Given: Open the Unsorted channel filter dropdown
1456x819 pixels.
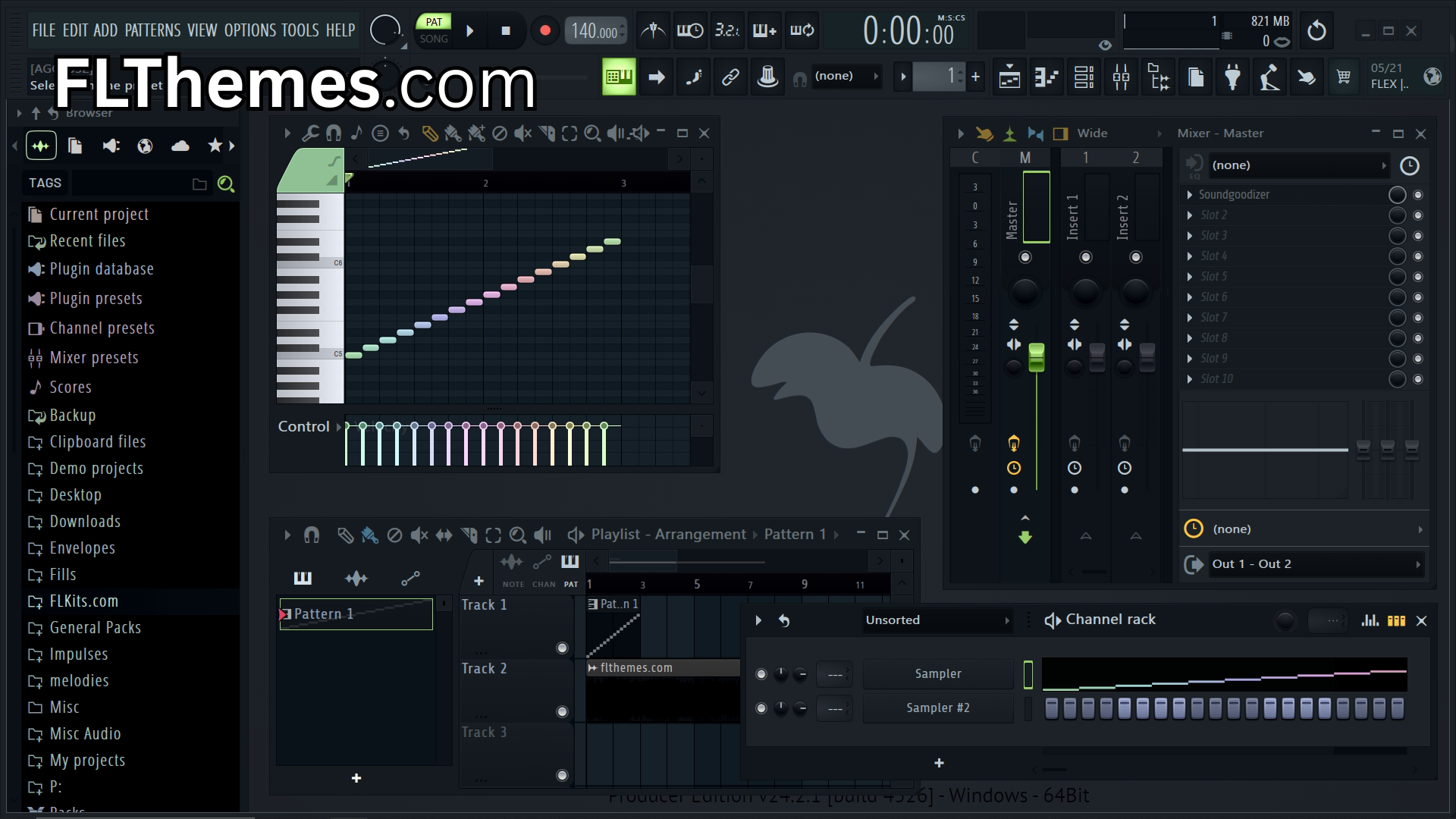Looking at the screenshot, I should (x=937, y=620).
